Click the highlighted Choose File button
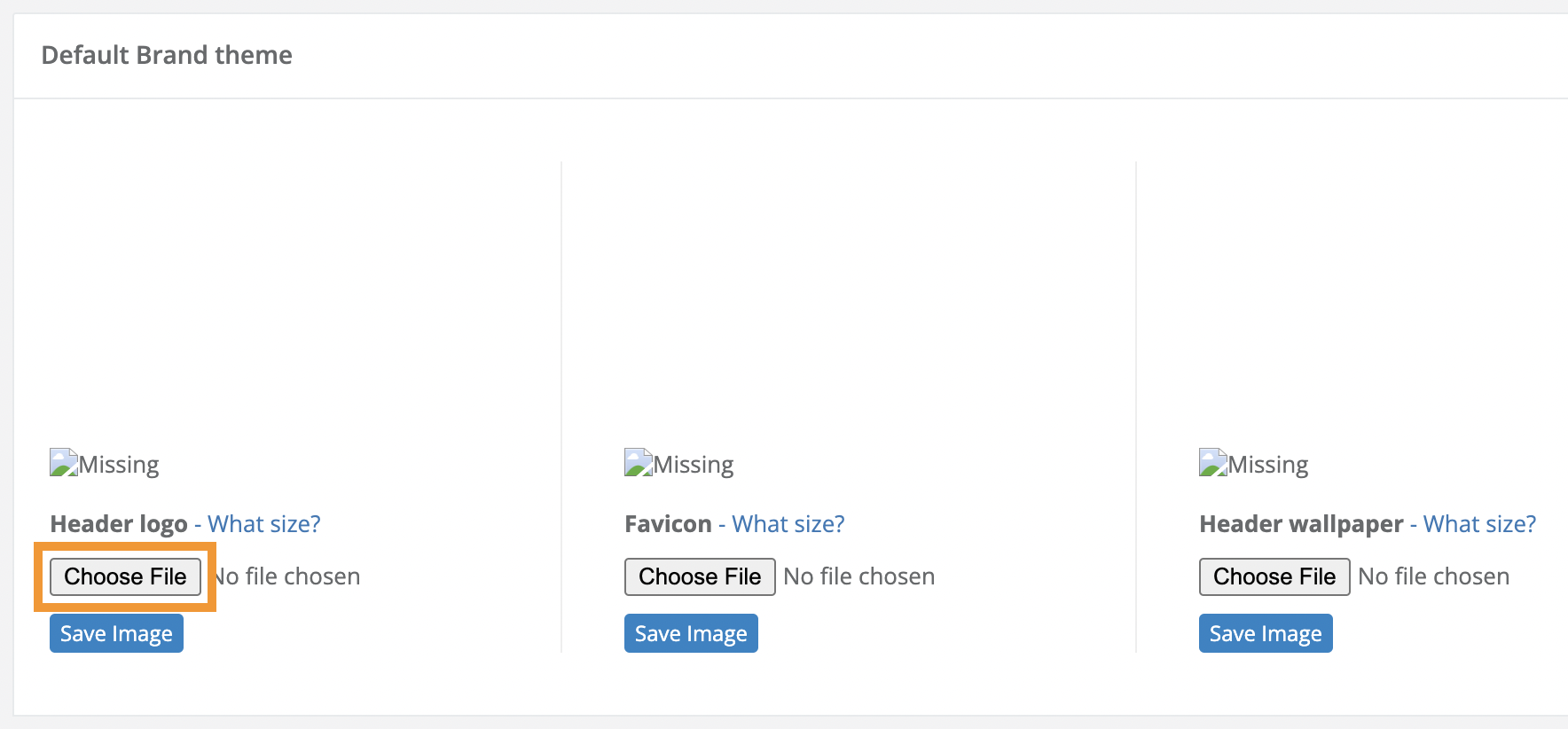Image resolution: width=1568 pixels, height=729 pixels. 125,576
